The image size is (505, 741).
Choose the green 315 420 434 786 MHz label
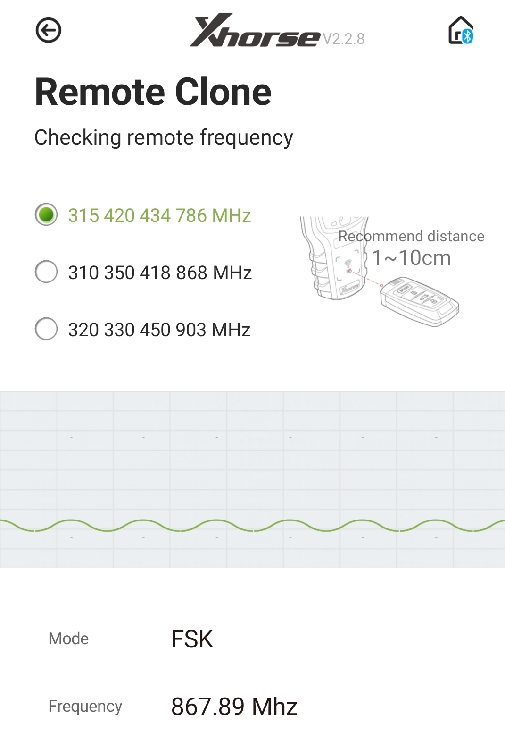(159, 215)
